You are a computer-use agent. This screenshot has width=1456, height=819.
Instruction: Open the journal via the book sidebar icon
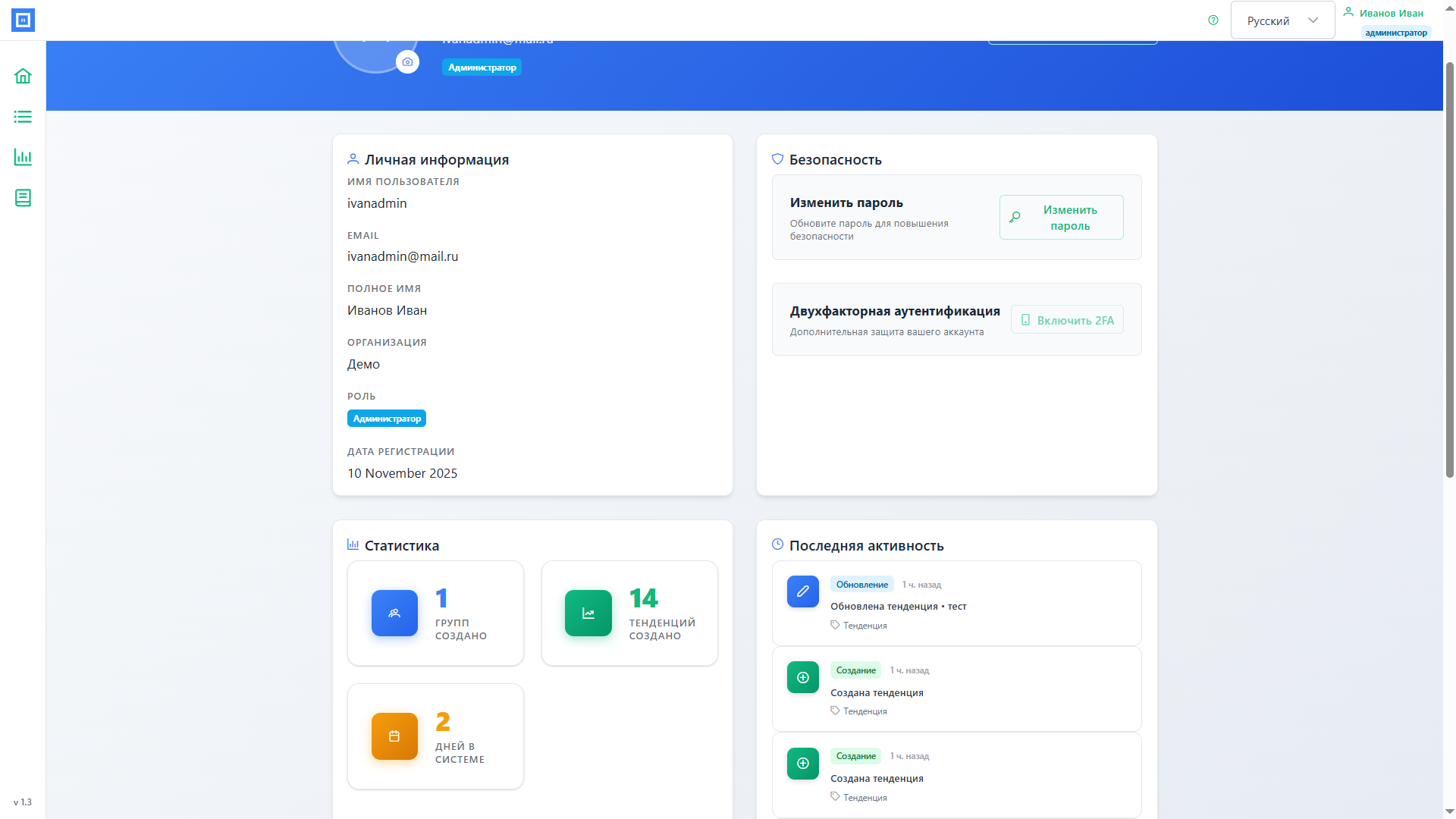click(x=23, y=198)
